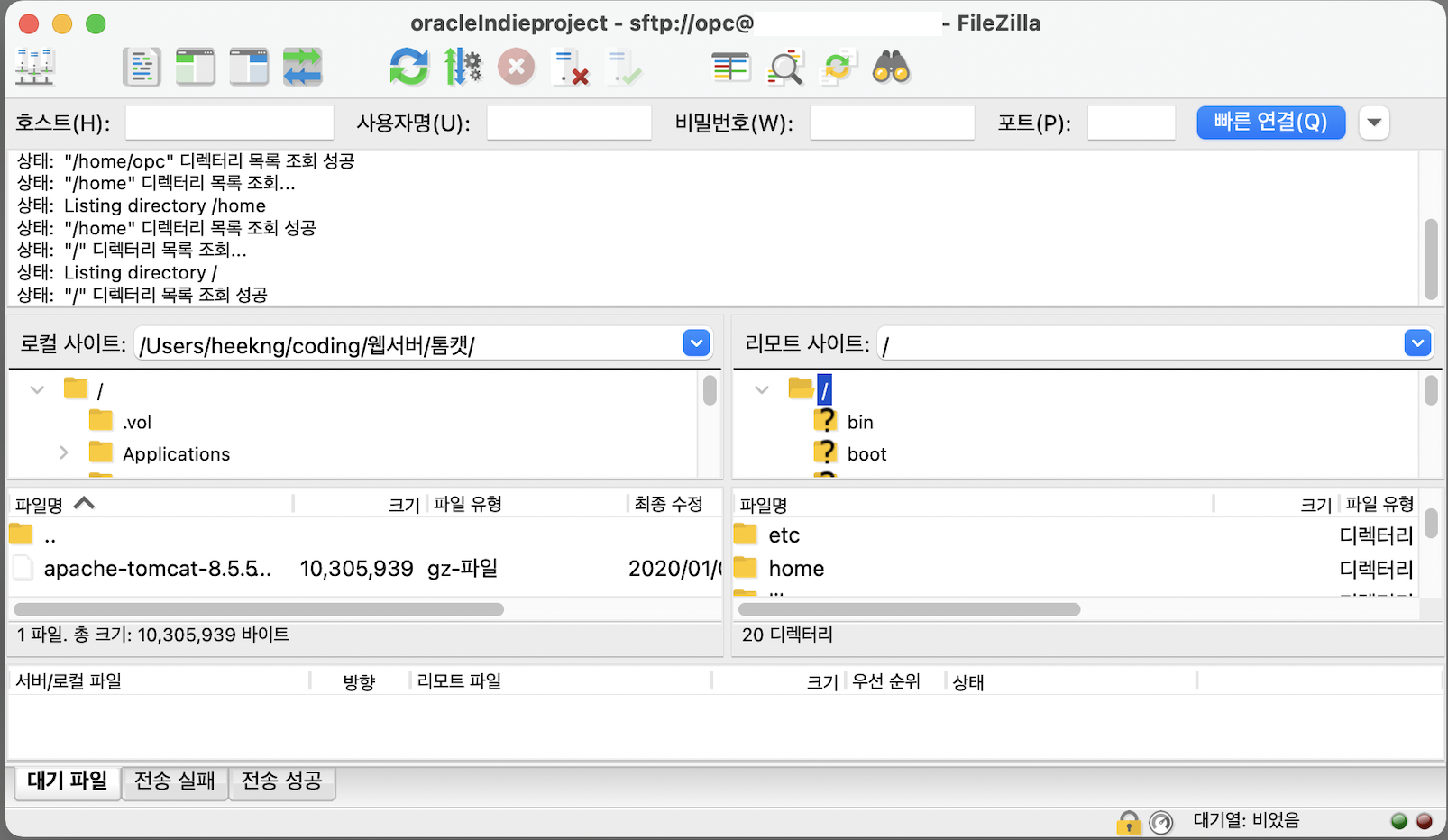Select Applications folder in local tree

[x=176, y=454]
